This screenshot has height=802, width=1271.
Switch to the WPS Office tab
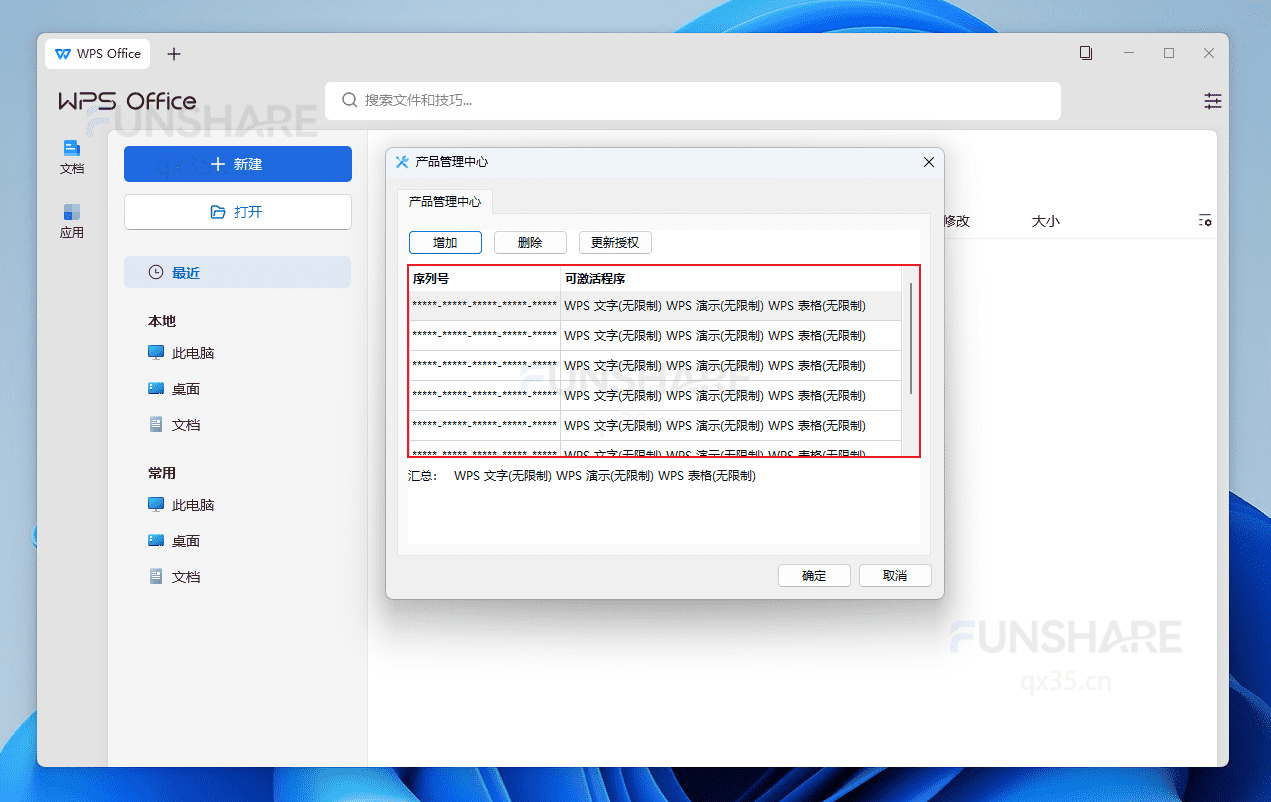97,53
